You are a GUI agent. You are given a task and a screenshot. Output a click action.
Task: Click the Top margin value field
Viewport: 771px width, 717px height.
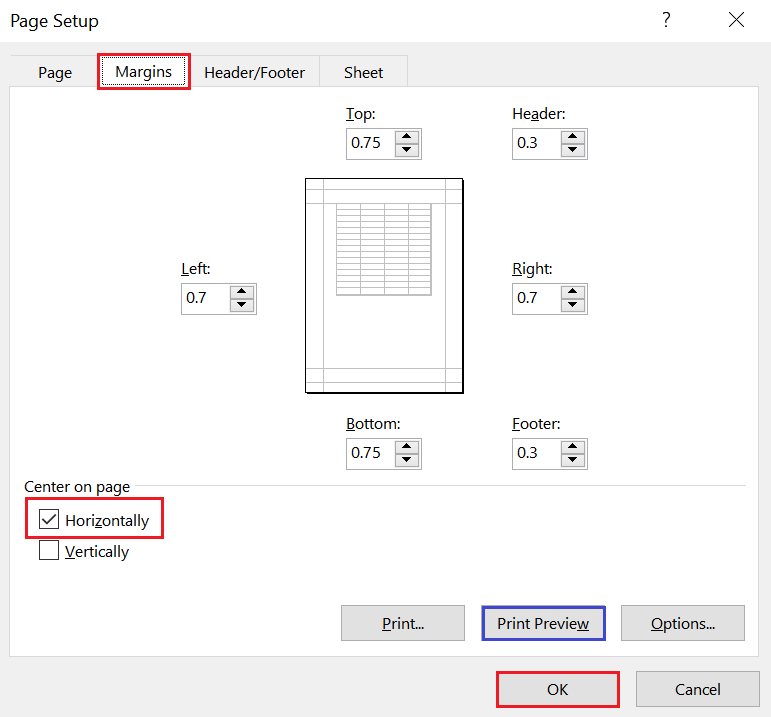371,144
